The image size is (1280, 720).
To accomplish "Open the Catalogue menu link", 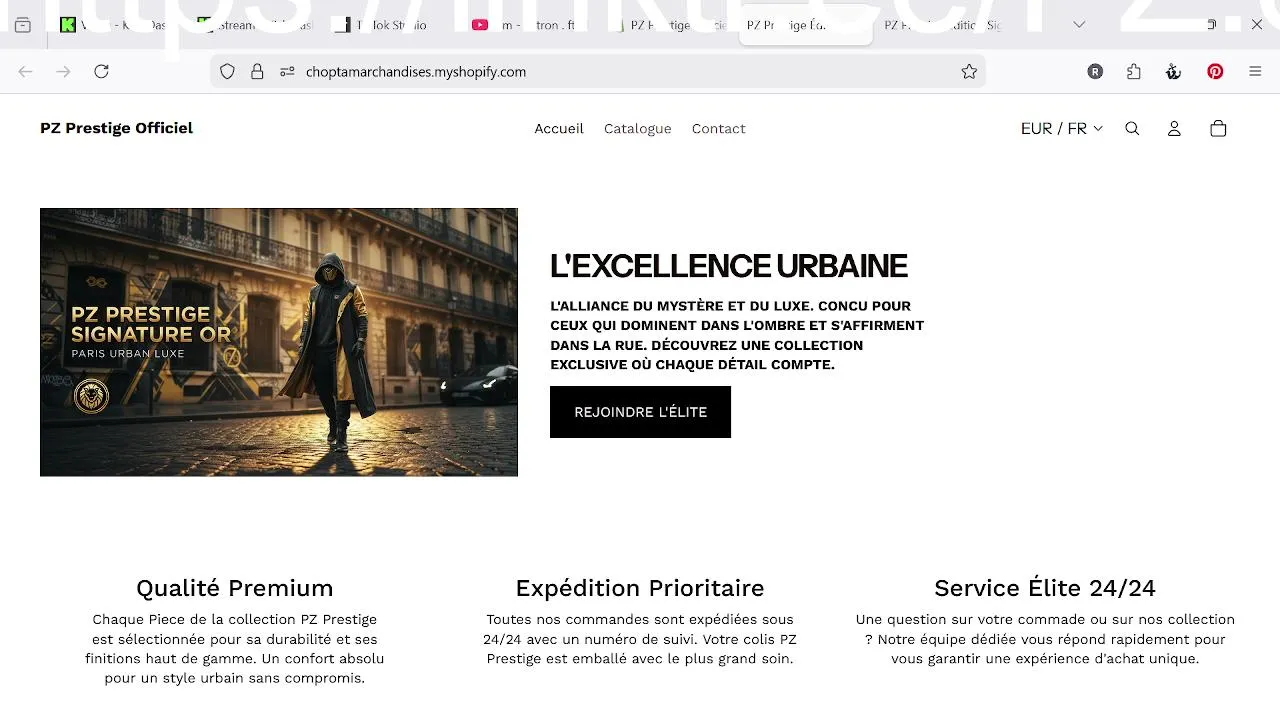I will [638, 128].
